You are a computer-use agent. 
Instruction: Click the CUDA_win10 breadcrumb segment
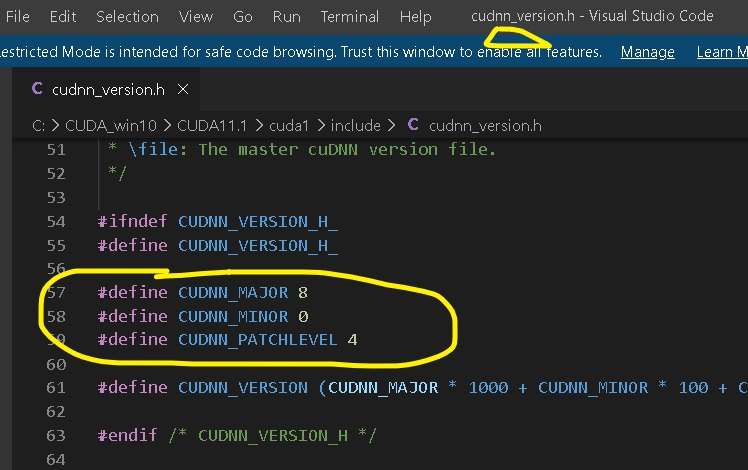[111, 126]
